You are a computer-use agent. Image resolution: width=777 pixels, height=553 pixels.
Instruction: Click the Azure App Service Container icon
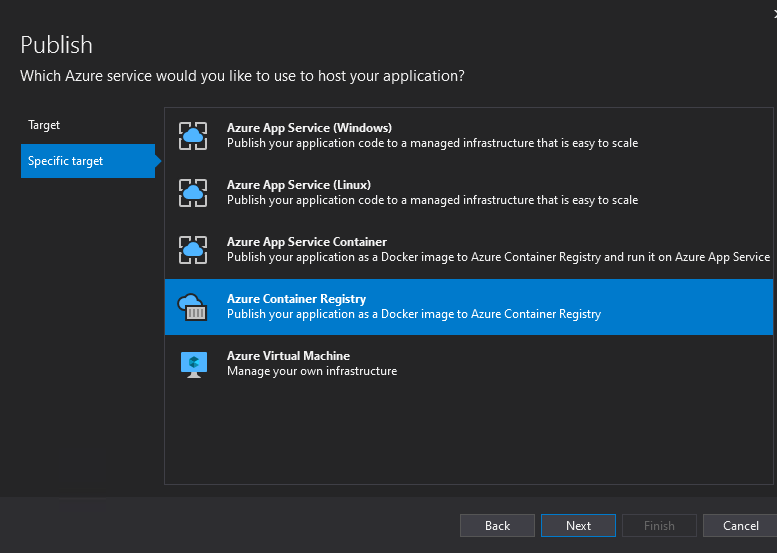(x=192, y=250)
